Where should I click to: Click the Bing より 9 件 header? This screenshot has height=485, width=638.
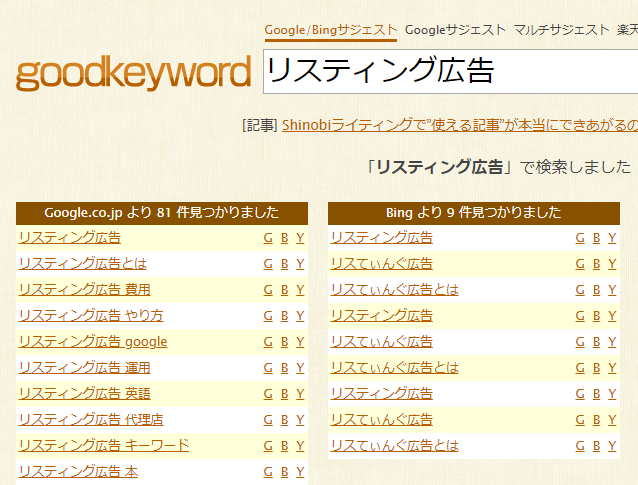pyautogui.click(x=474, y=213)
